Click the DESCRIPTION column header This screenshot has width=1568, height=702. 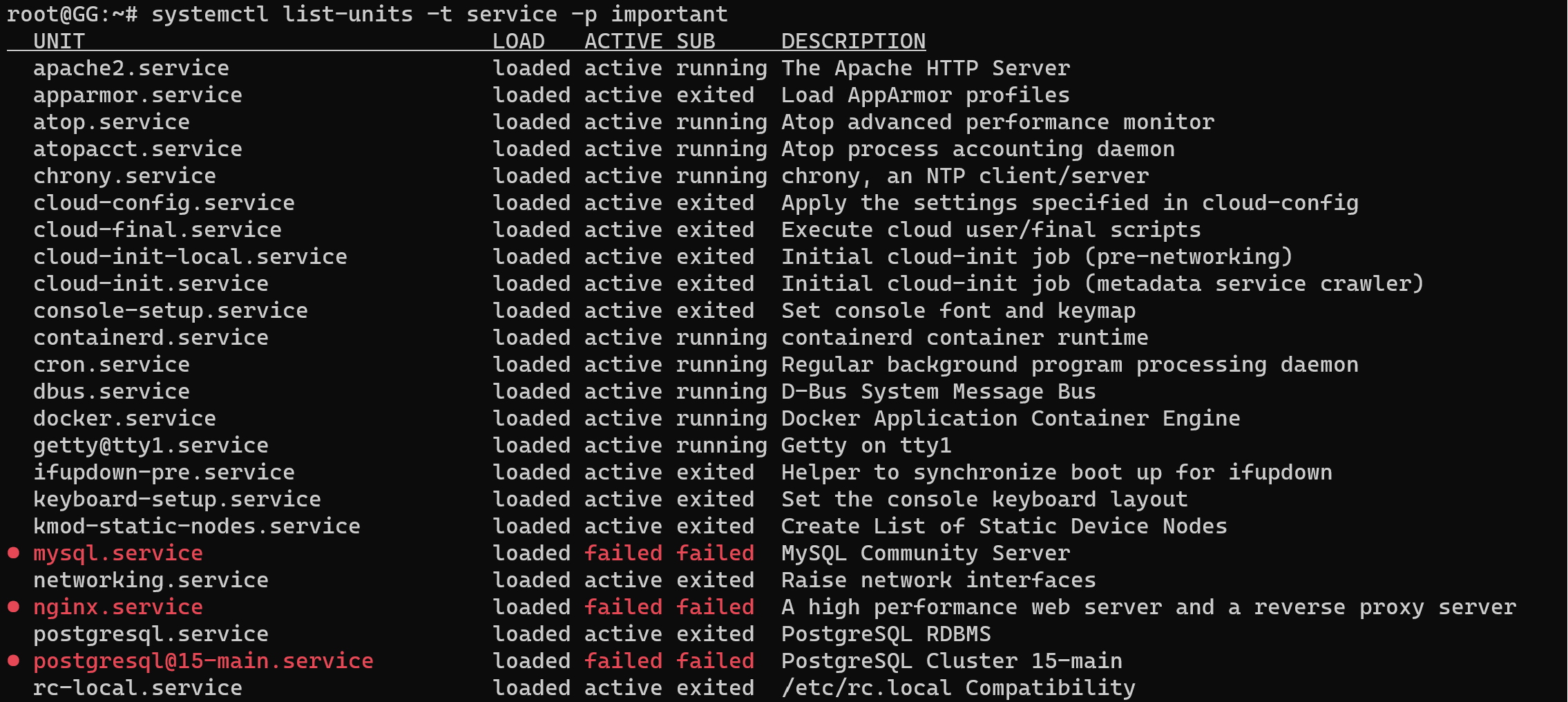point(853,41)
